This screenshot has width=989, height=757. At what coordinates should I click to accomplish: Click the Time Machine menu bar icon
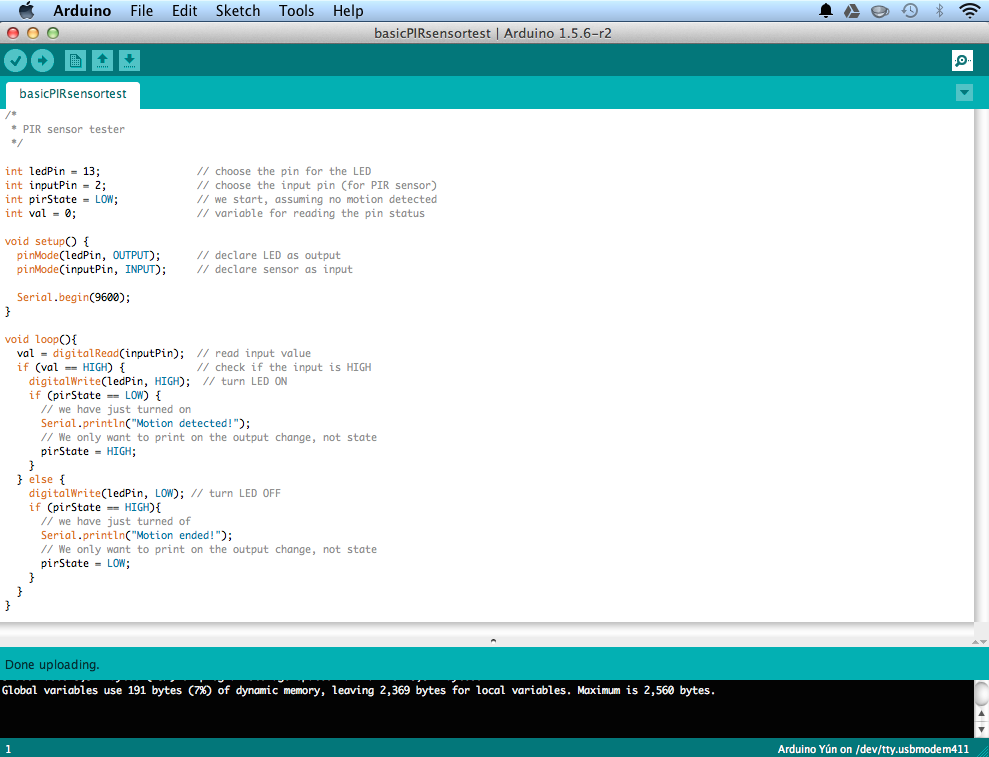tap(910, 10)
